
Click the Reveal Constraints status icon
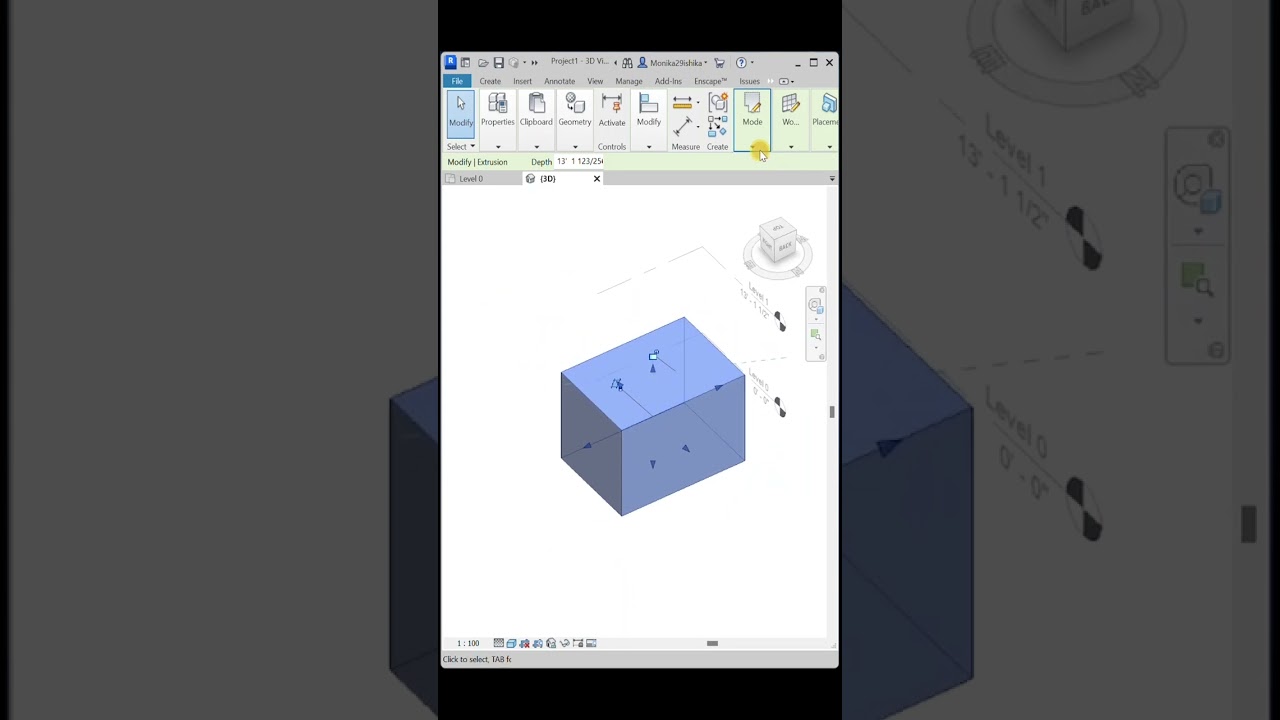(x=578, y=643)
